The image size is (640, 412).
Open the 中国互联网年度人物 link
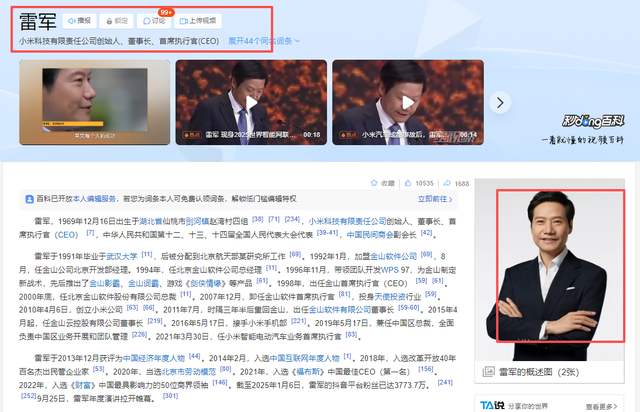tap(304, 359)
